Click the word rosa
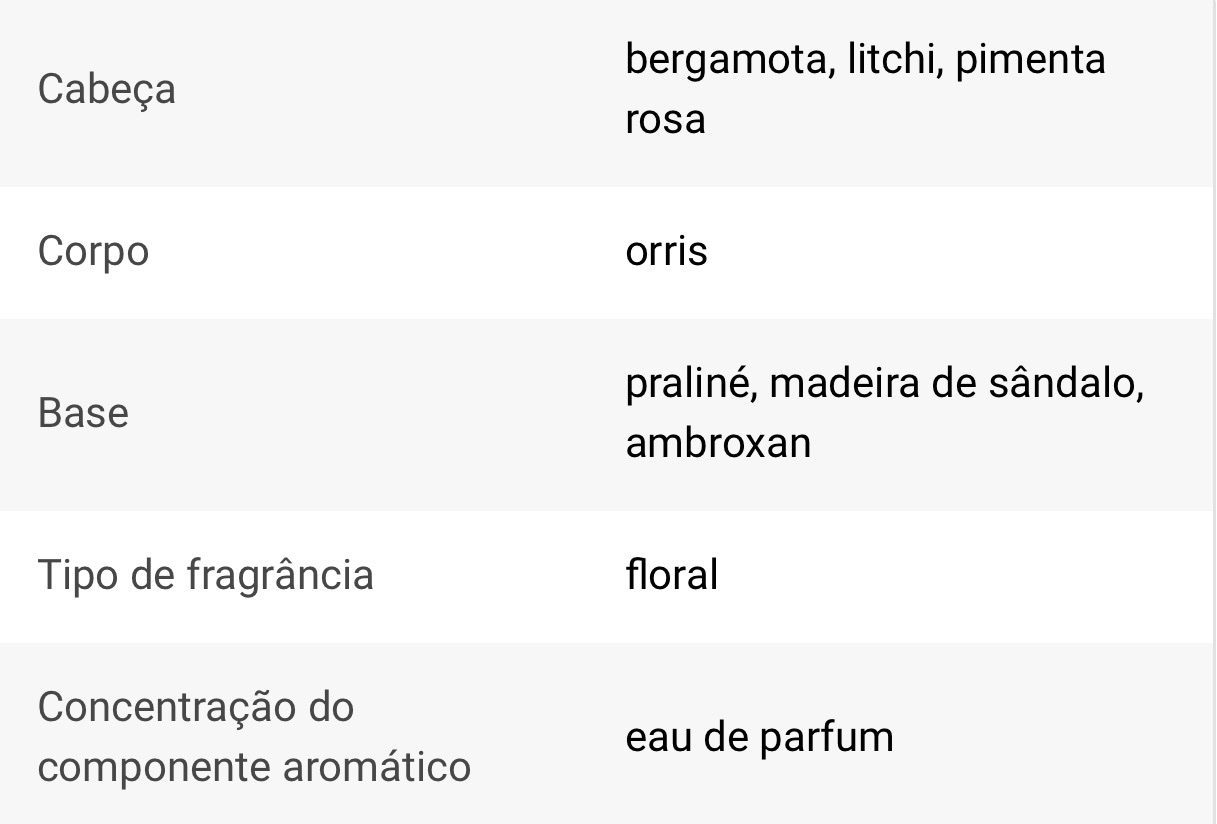The height and width of the screenshot is (824, 1217). (665, 120)
